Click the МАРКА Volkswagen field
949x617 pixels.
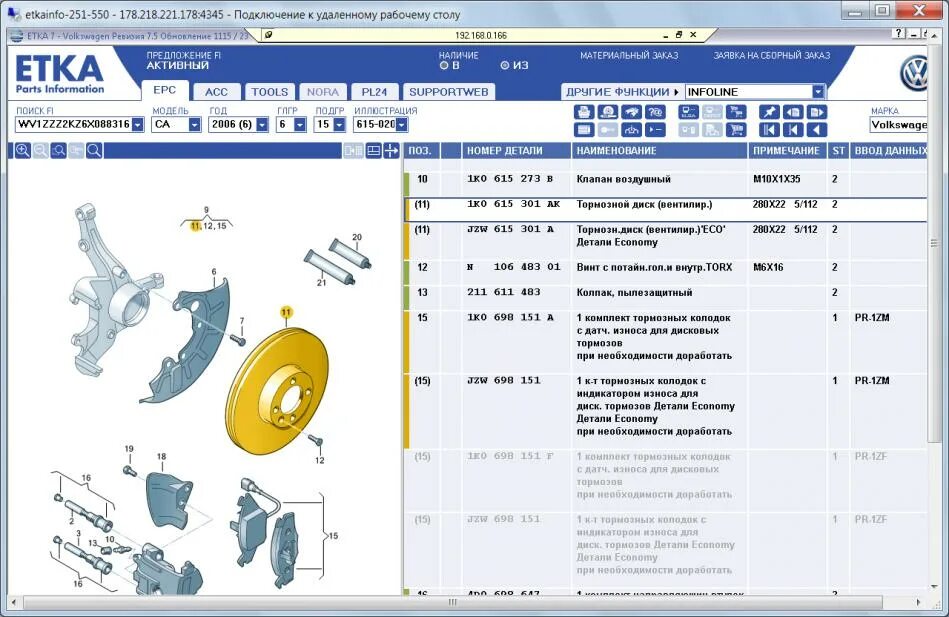point(899,125)
